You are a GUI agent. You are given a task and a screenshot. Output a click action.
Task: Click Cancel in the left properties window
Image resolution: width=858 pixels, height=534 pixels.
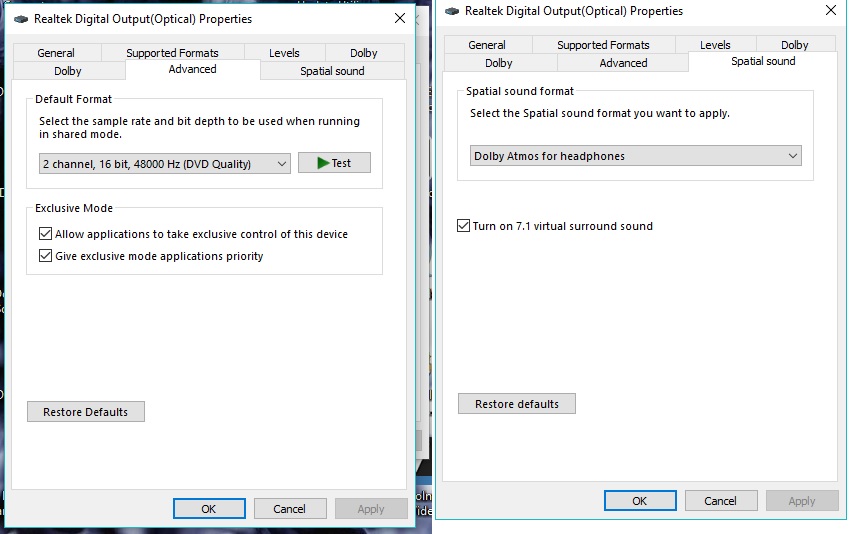pyautogui.click(x=290, y=509)
